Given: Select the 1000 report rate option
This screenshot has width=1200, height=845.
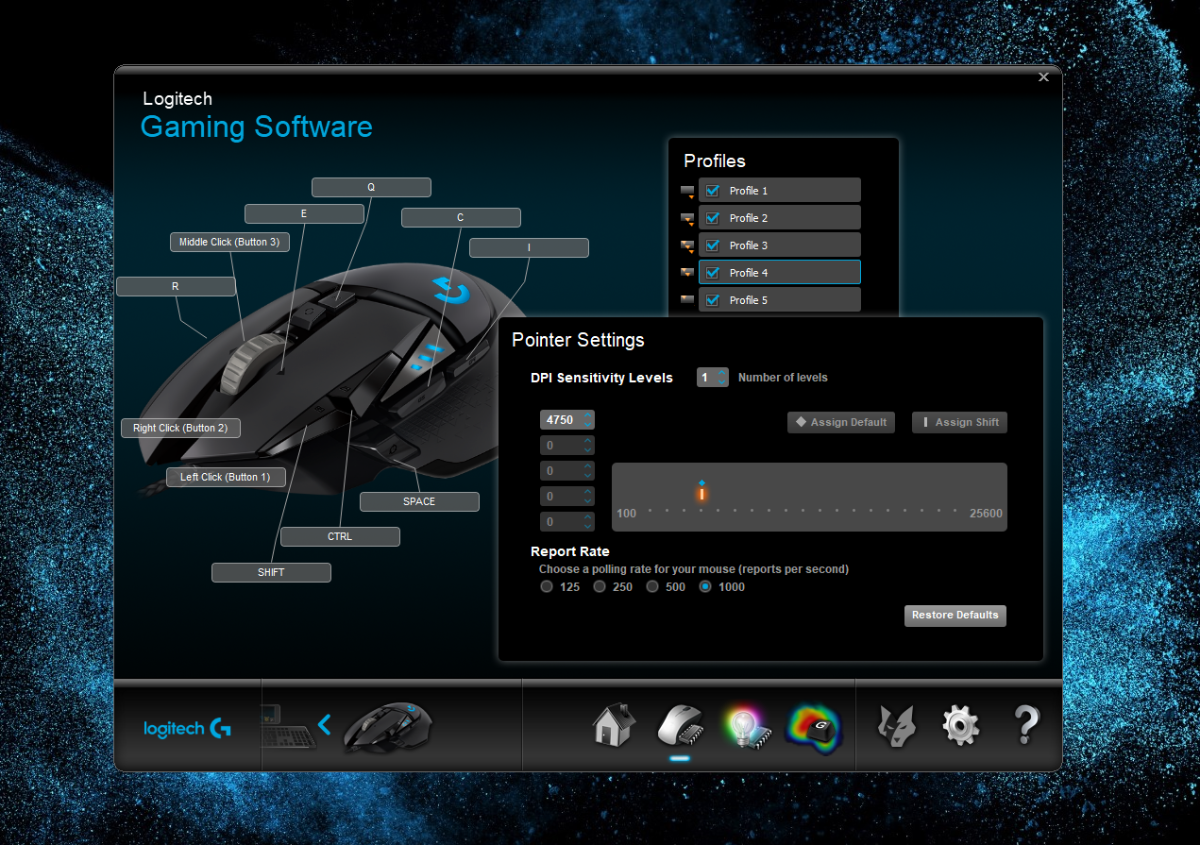Looking at the screenshot, I should point(706,587).
